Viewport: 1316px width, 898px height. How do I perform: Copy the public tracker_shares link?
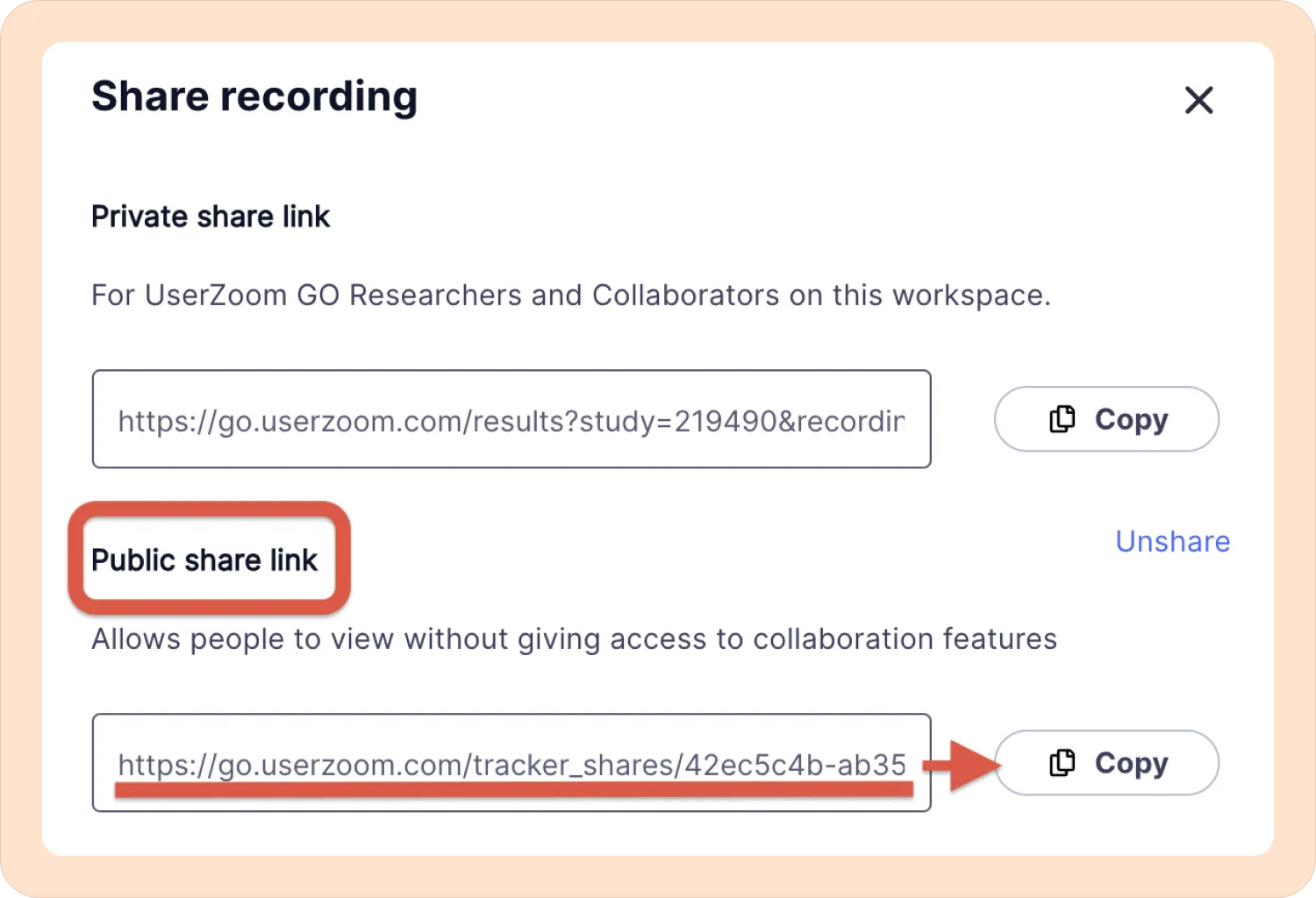click(1106, 763)
